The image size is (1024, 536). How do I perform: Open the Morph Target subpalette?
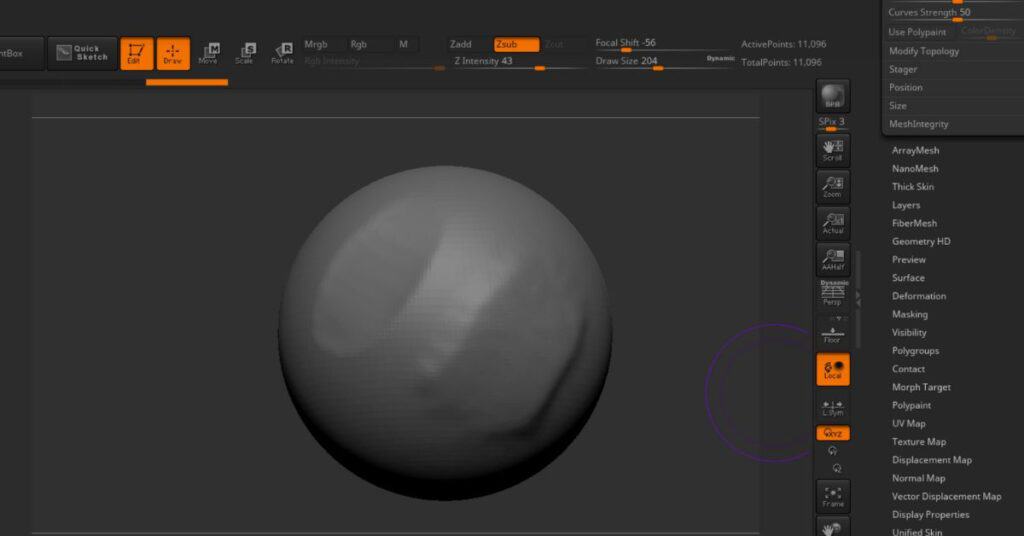coord(921,388)
